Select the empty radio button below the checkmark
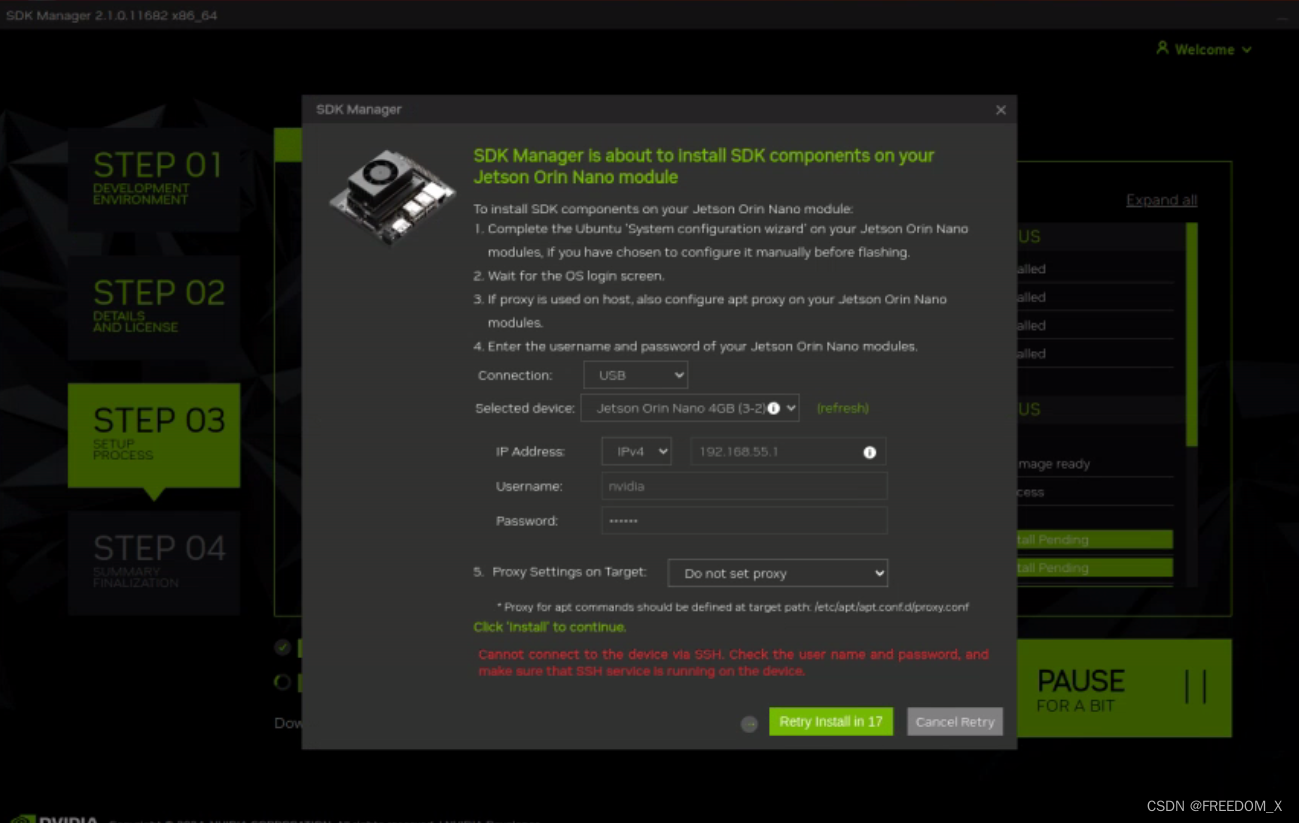The image size is (1299, 823). pos(281,682)
